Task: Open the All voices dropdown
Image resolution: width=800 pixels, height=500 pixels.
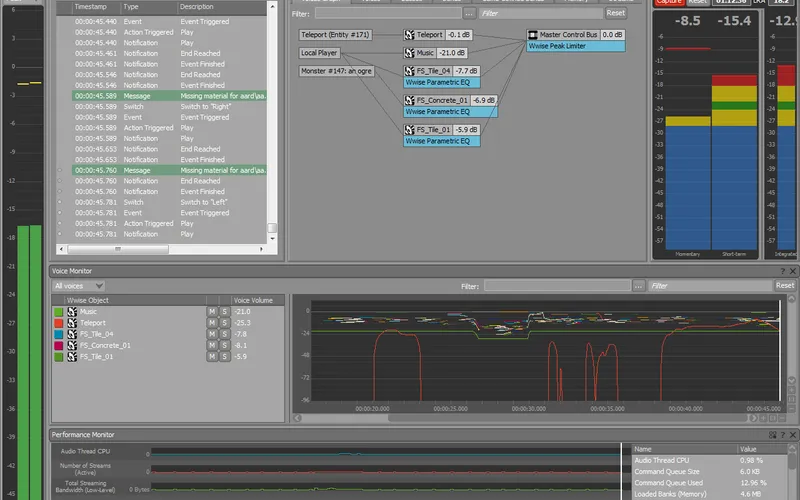Action: (x=78, y=286)
